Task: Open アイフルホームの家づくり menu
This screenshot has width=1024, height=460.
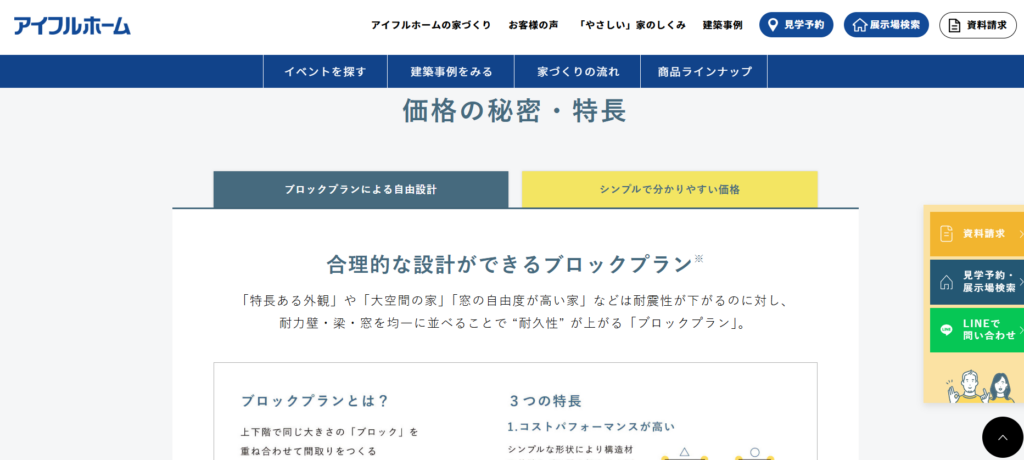Action: click(431, 25)
